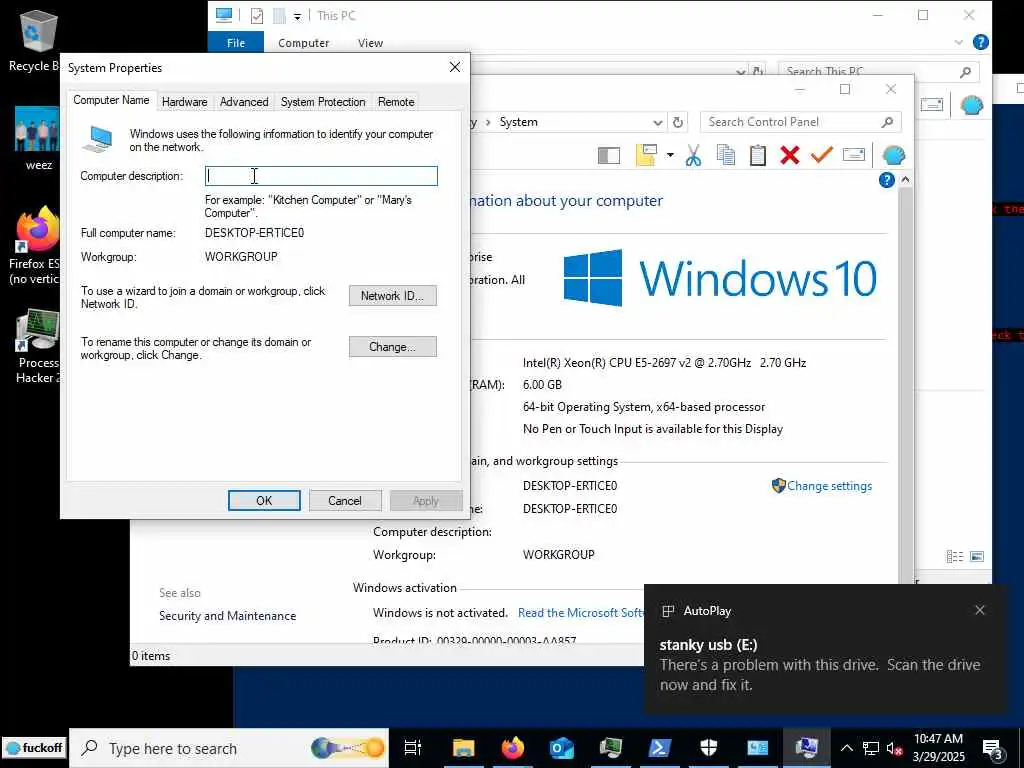
Task: Show hidden system tray icons
Action: pyautogui.click(x=846, y=748)
